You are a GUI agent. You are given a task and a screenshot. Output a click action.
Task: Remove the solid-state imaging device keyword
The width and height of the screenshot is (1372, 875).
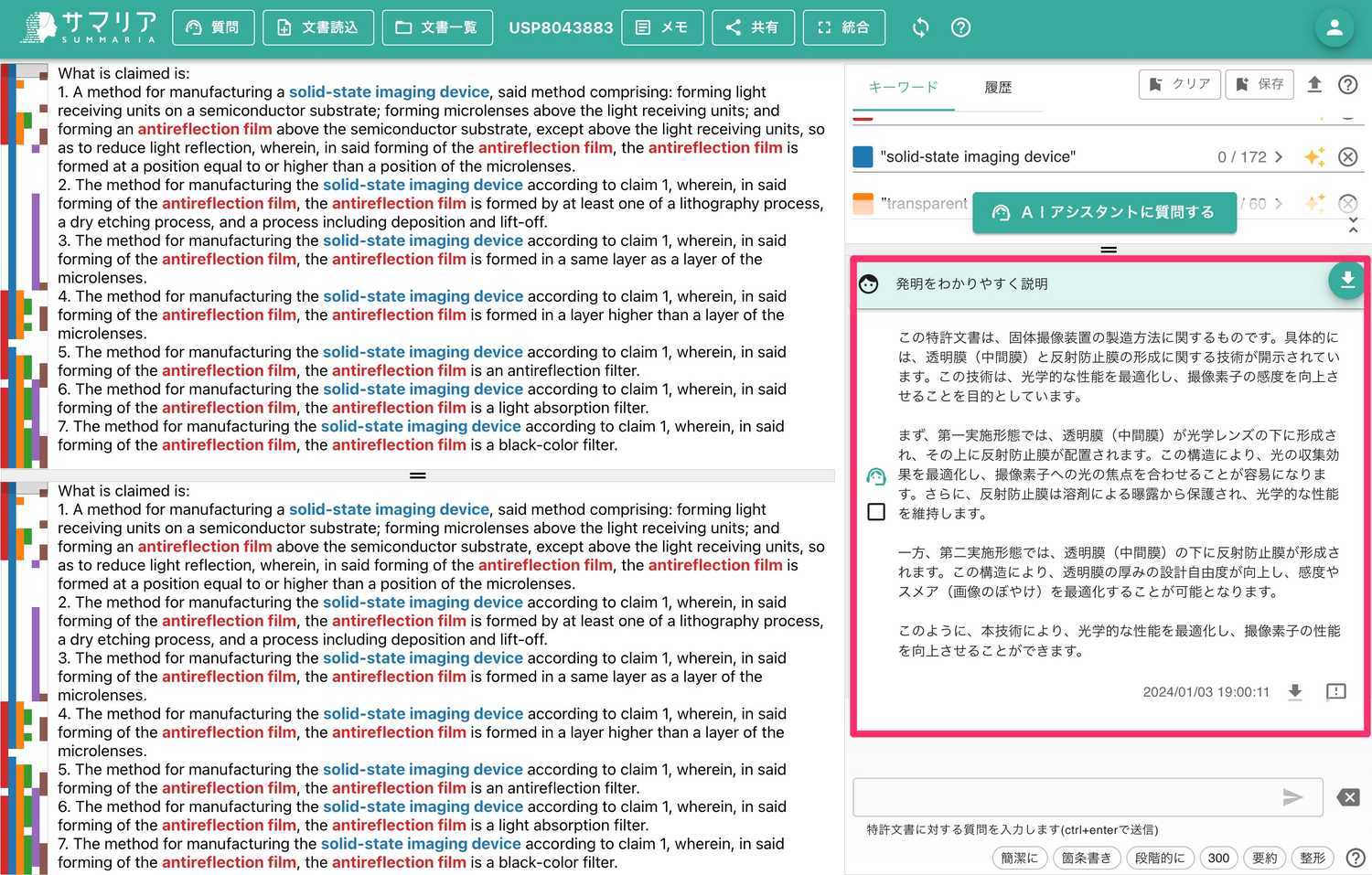click(1347, 156)
